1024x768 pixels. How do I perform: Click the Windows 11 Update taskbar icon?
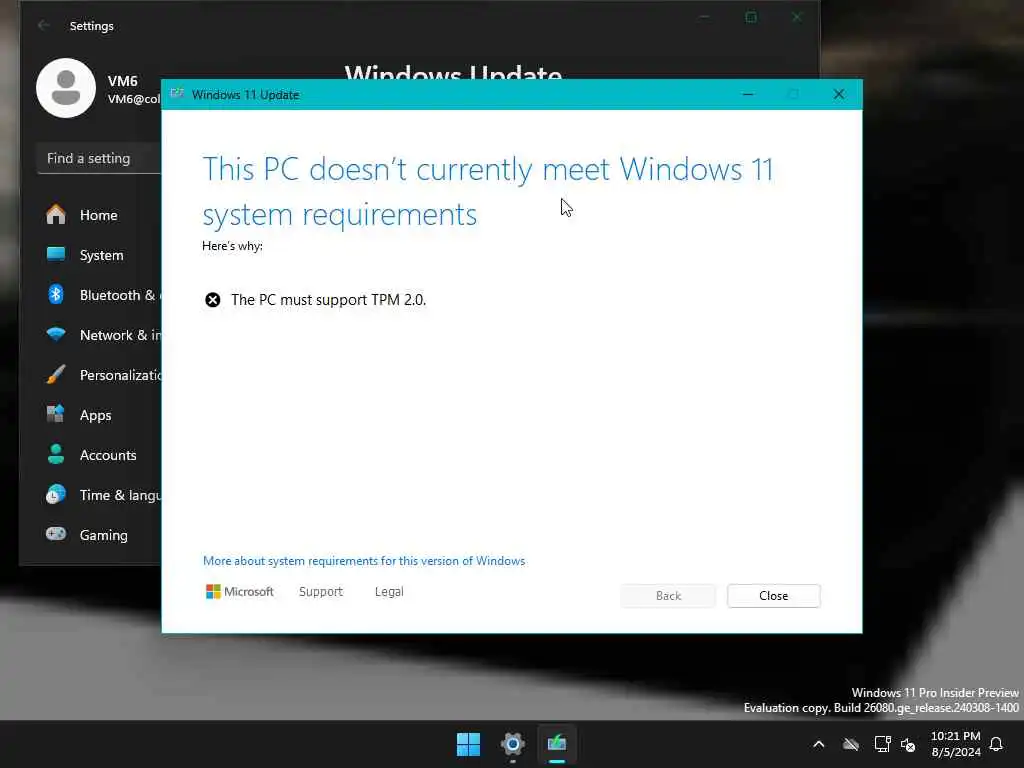(x=557, y=744)
